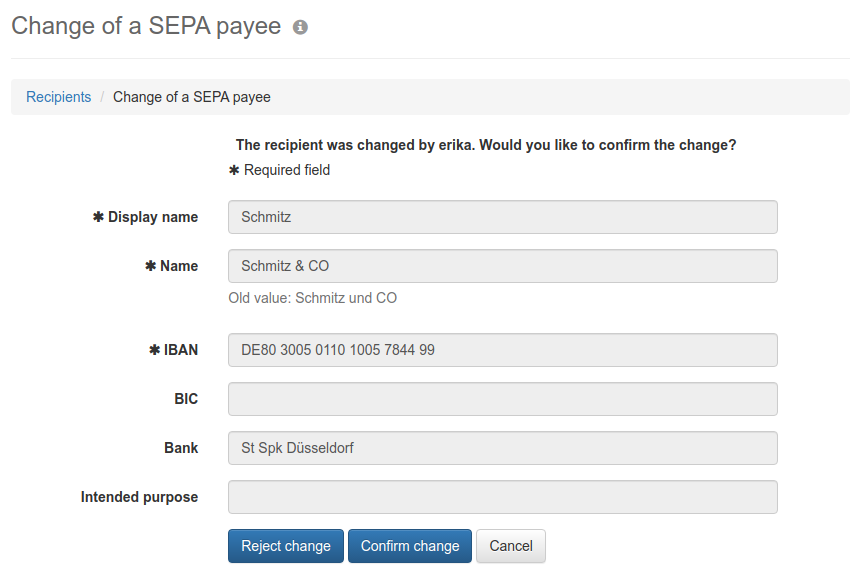The width and height of the screenshot is (856, 573).
Task: Click the IBAN label
Action: pos(174,350)
